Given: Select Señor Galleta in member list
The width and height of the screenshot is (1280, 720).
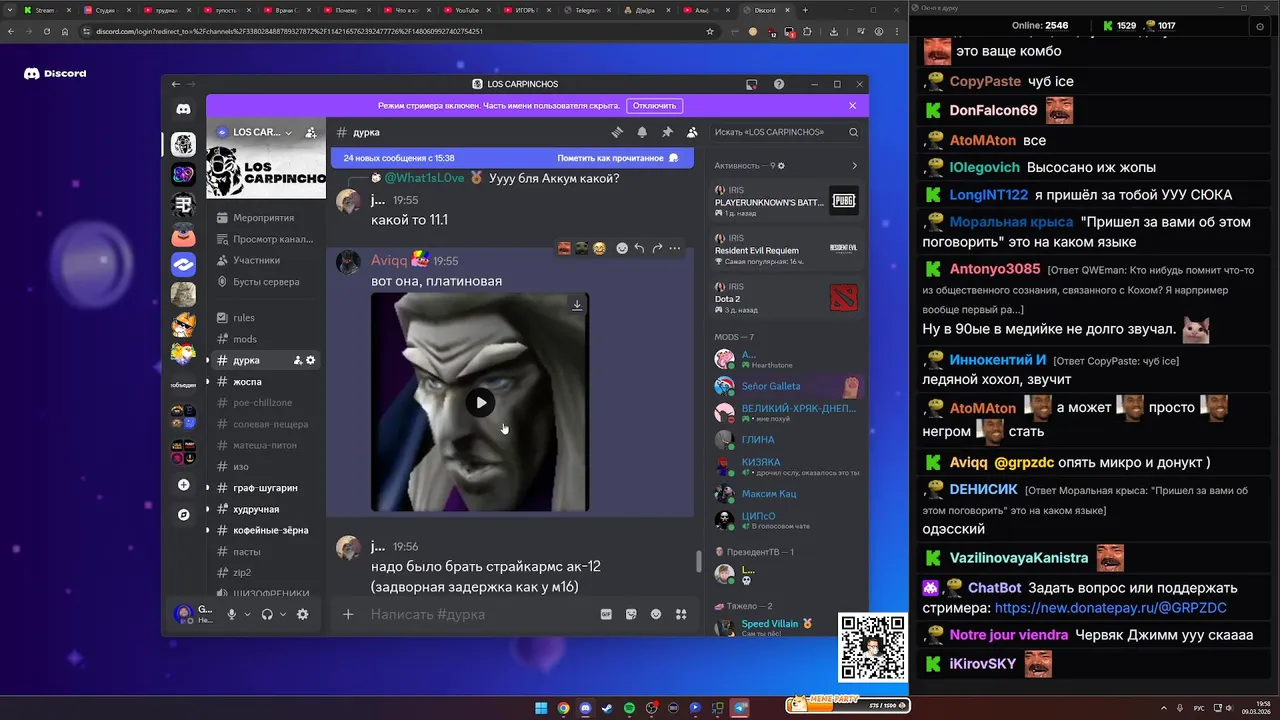Looking at the screenshot, I should pos(787,386).
